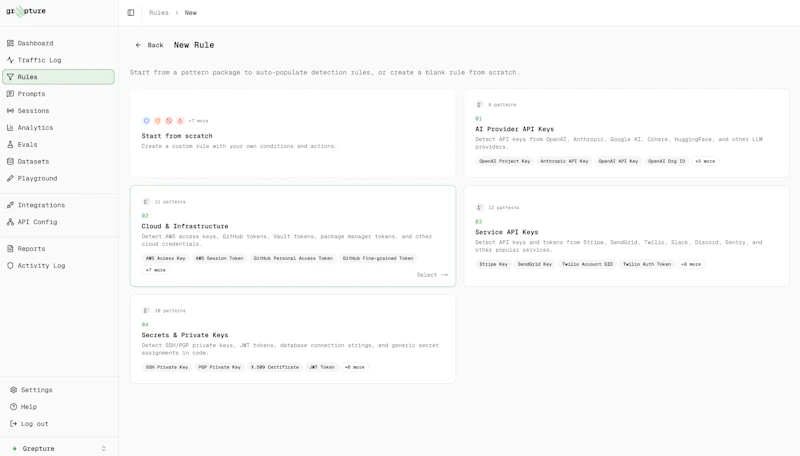Click the Rules breadcrumb link
This screenshot has height=456, width=800.
[x=159, y=13]
